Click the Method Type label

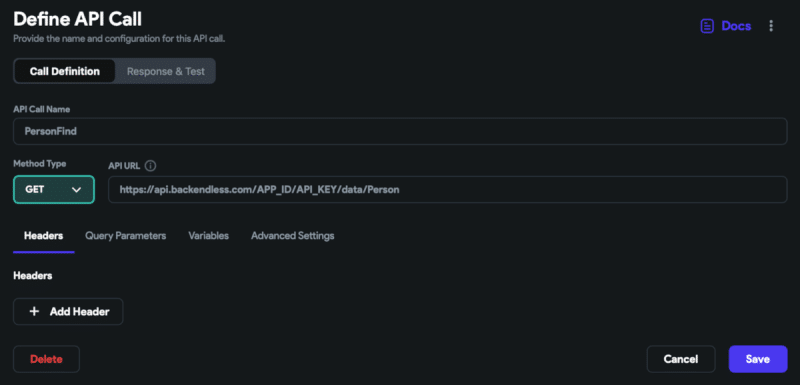click(40, 164)
